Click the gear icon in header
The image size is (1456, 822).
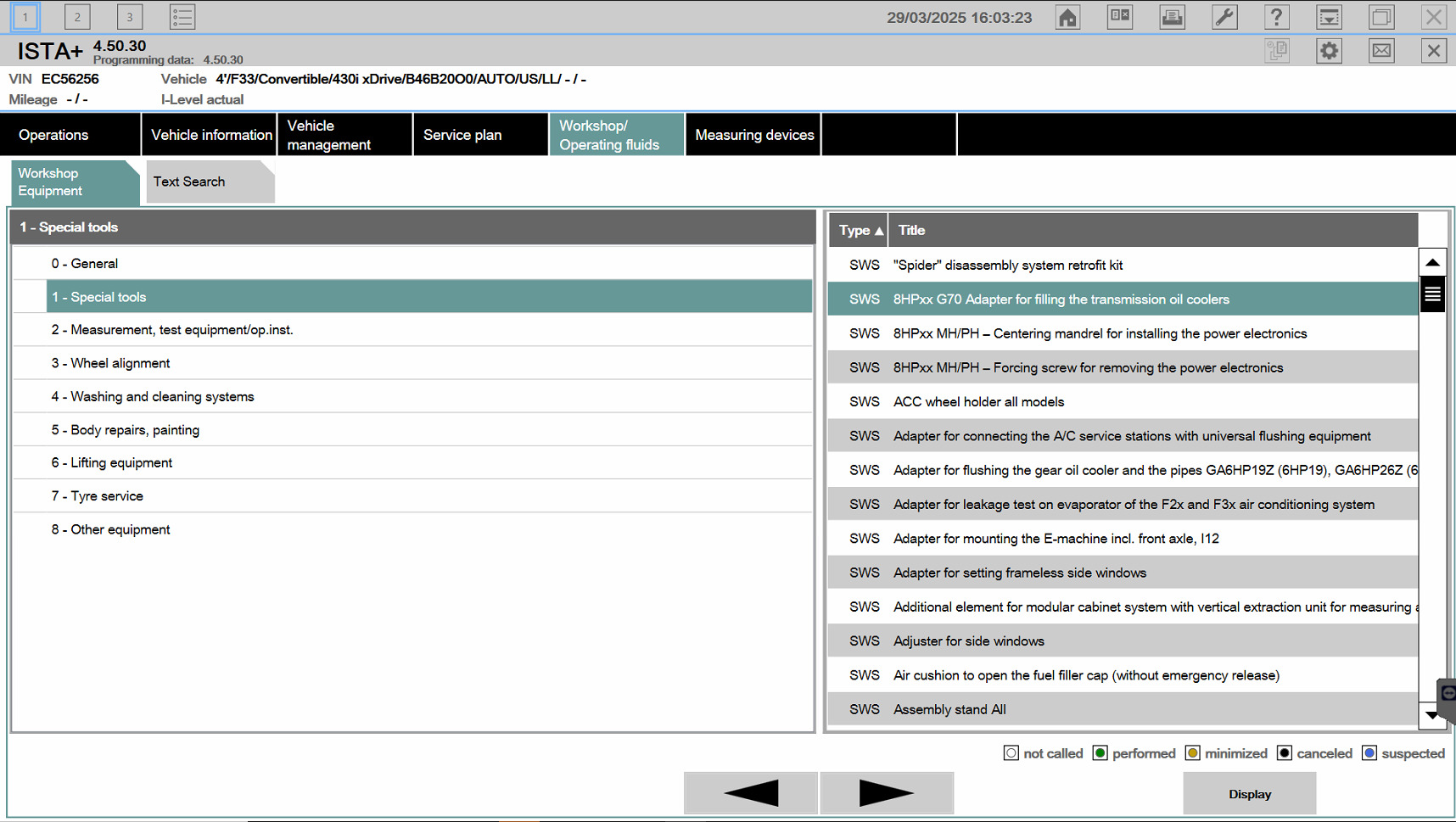[x=1329, y=51]
